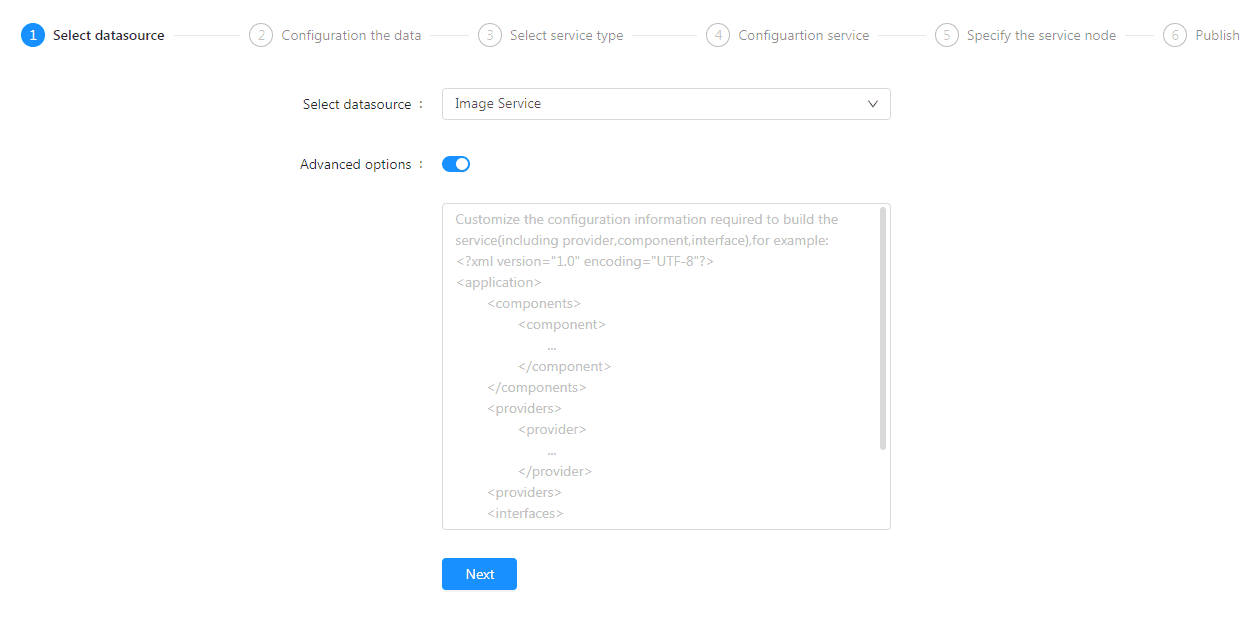Viewport: 1259px width, 638px height.
Task: Jump to the Publish step label
Action: click(1217, 35)
